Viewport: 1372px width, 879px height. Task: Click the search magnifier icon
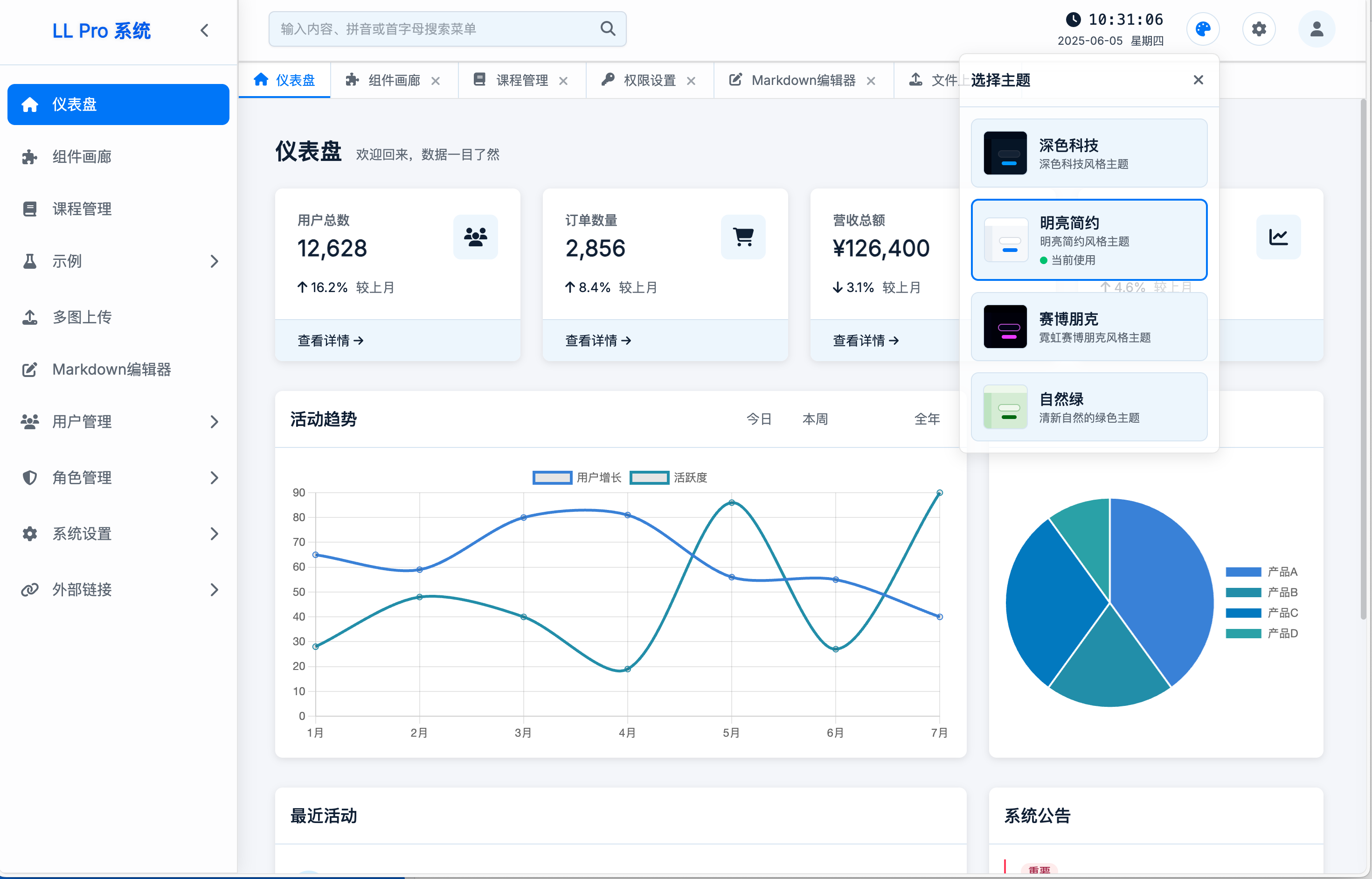tap(608, 29)
